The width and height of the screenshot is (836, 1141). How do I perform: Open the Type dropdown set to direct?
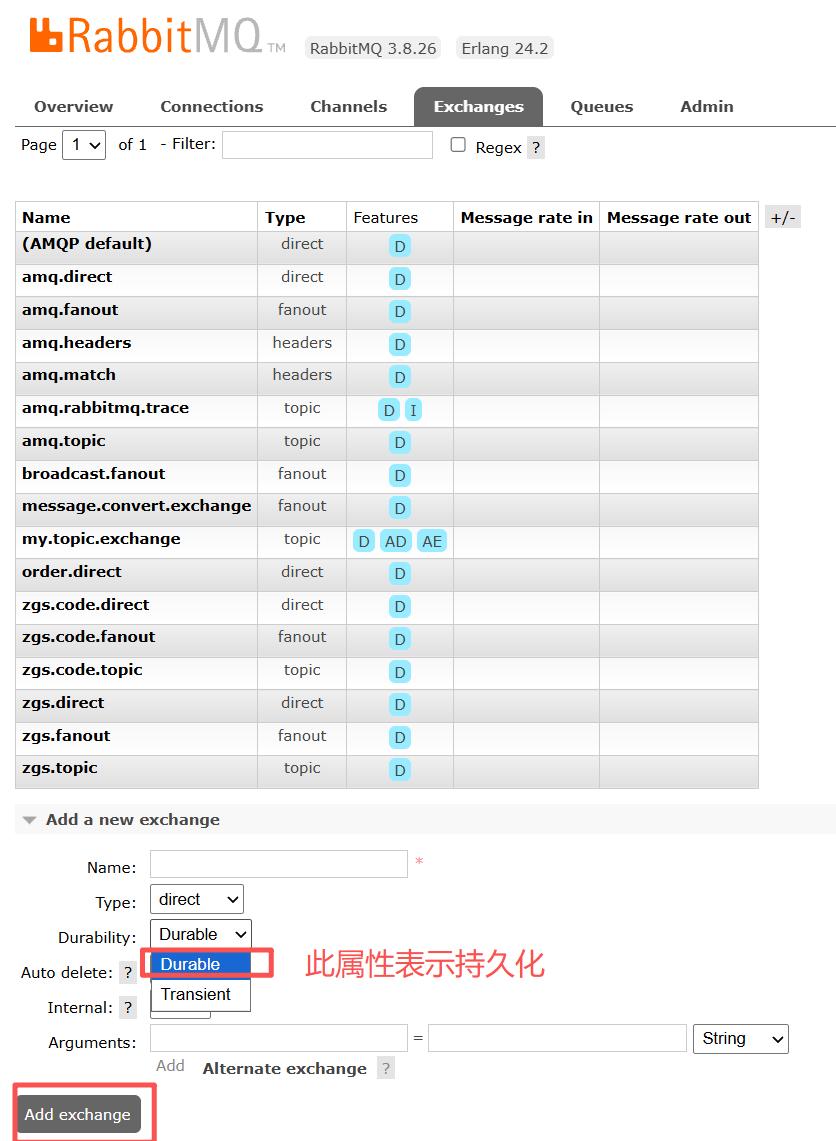[196, 899]
